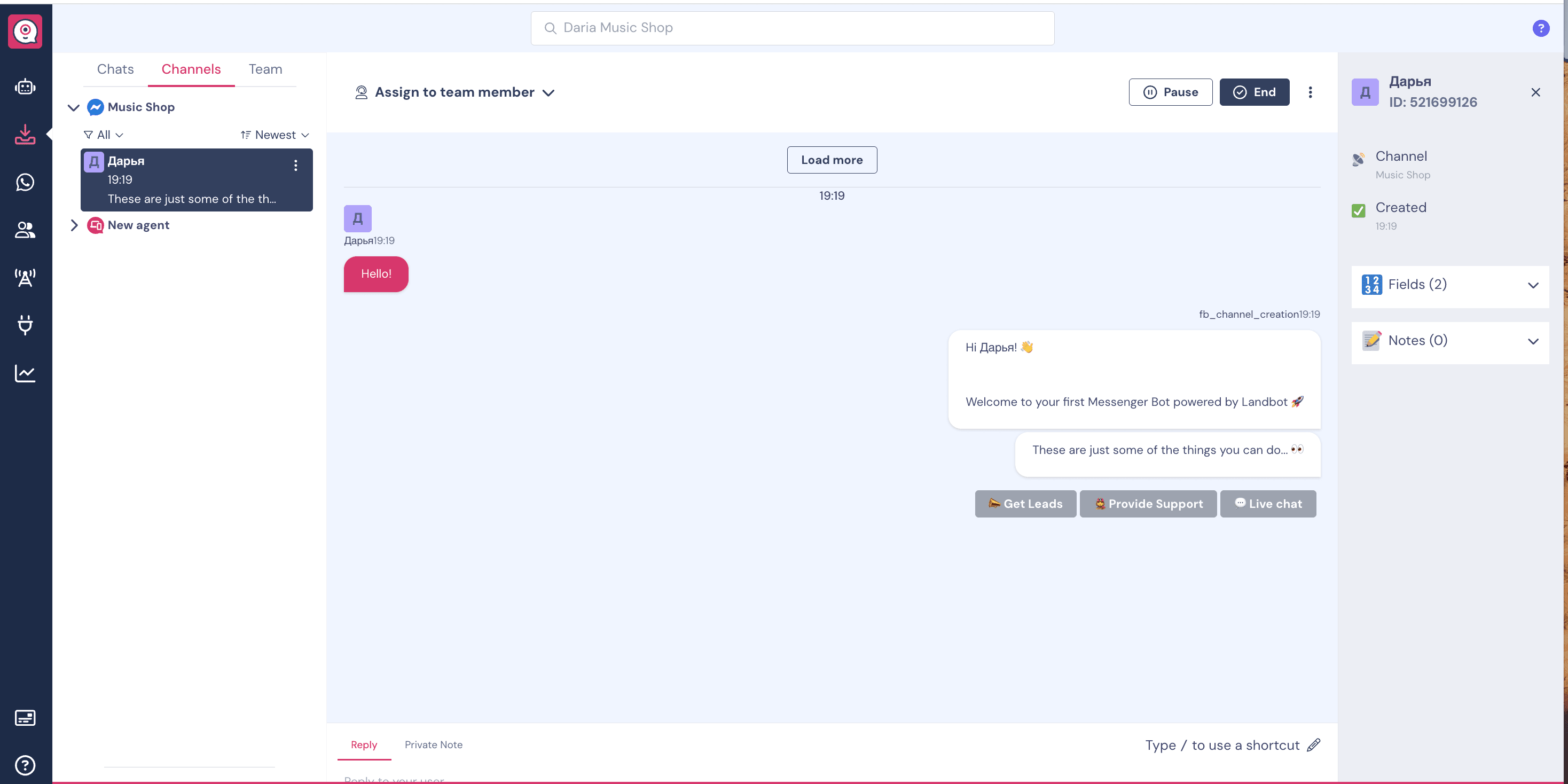Open the audience people icon
The width and height of the screenshot is (1568, 784).
coord(25,230)
